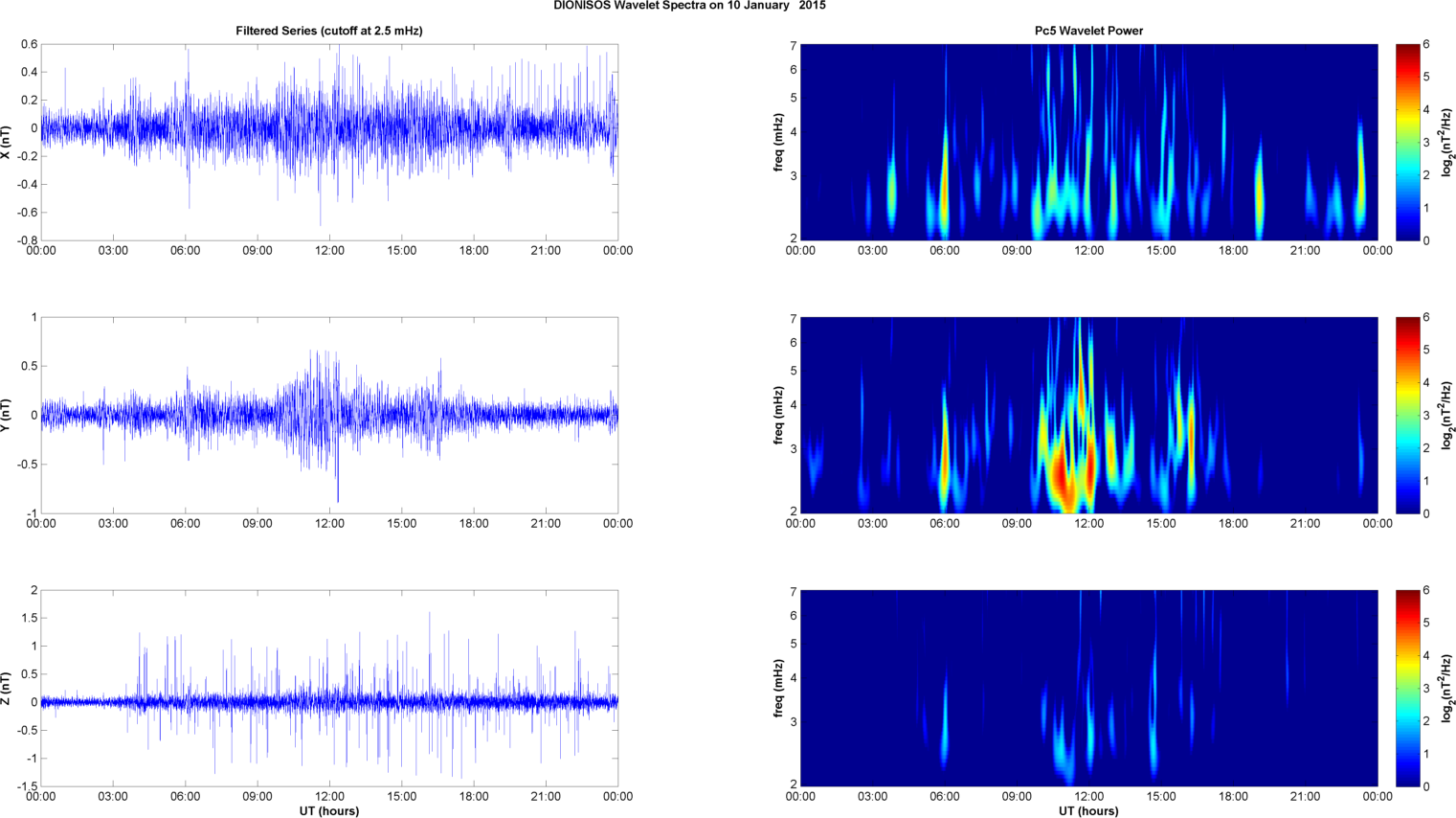Click the Y (nT) axis label
The height and width of the screenshot is (818, 1456).
coord(7,415)
